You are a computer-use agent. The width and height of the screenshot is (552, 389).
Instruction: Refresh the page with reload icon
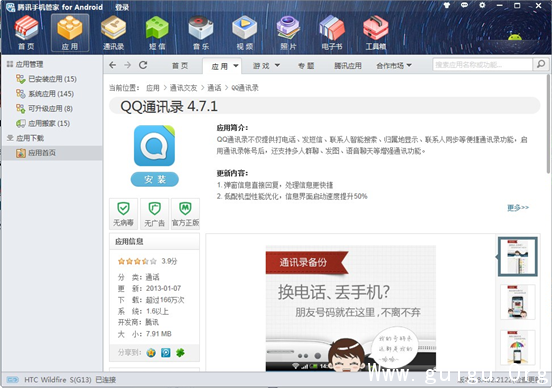click(143, 65)
